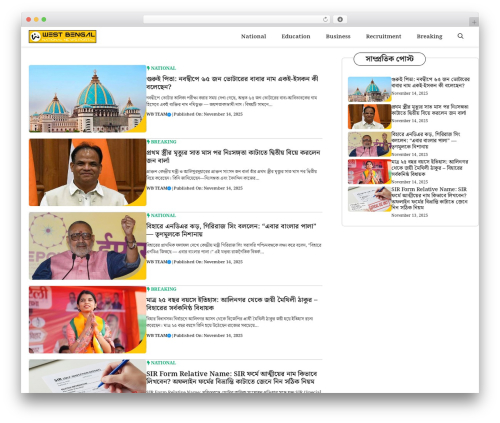Open the man in white kurta article thumbnail

tap(87, 172)
